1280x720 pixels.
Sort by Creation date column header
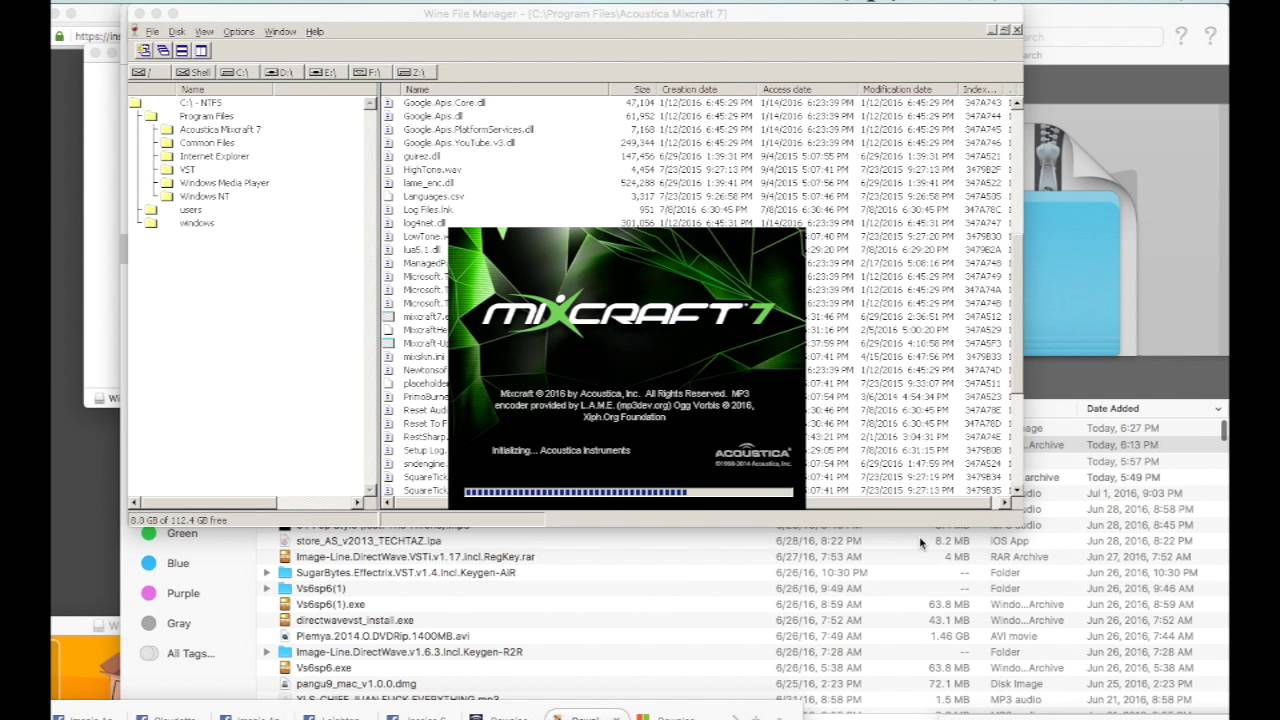[706, 90]
